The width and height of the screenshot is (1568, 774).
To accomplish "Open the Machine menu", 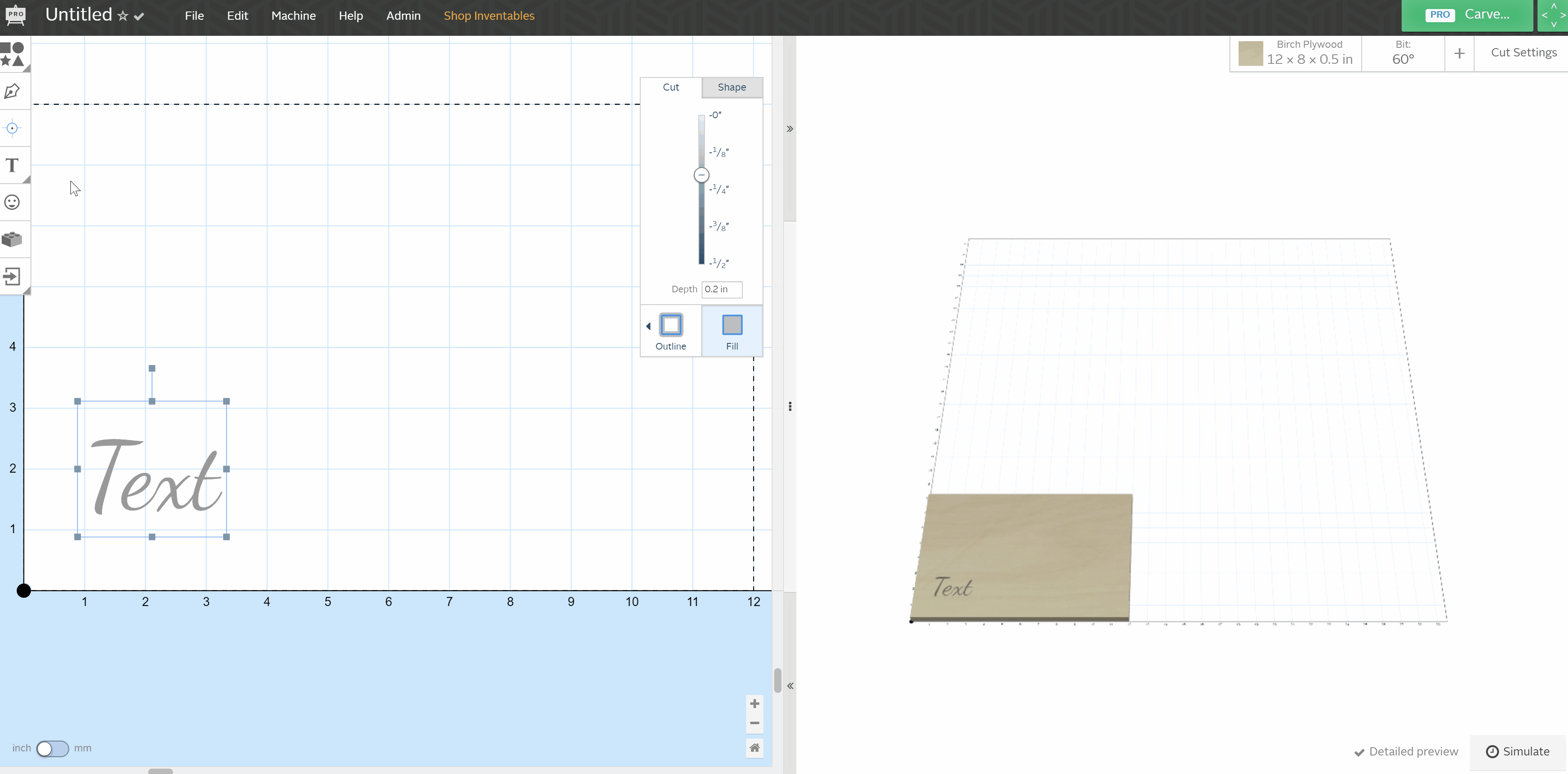I will pyautogui.click(x=294, y=16).
